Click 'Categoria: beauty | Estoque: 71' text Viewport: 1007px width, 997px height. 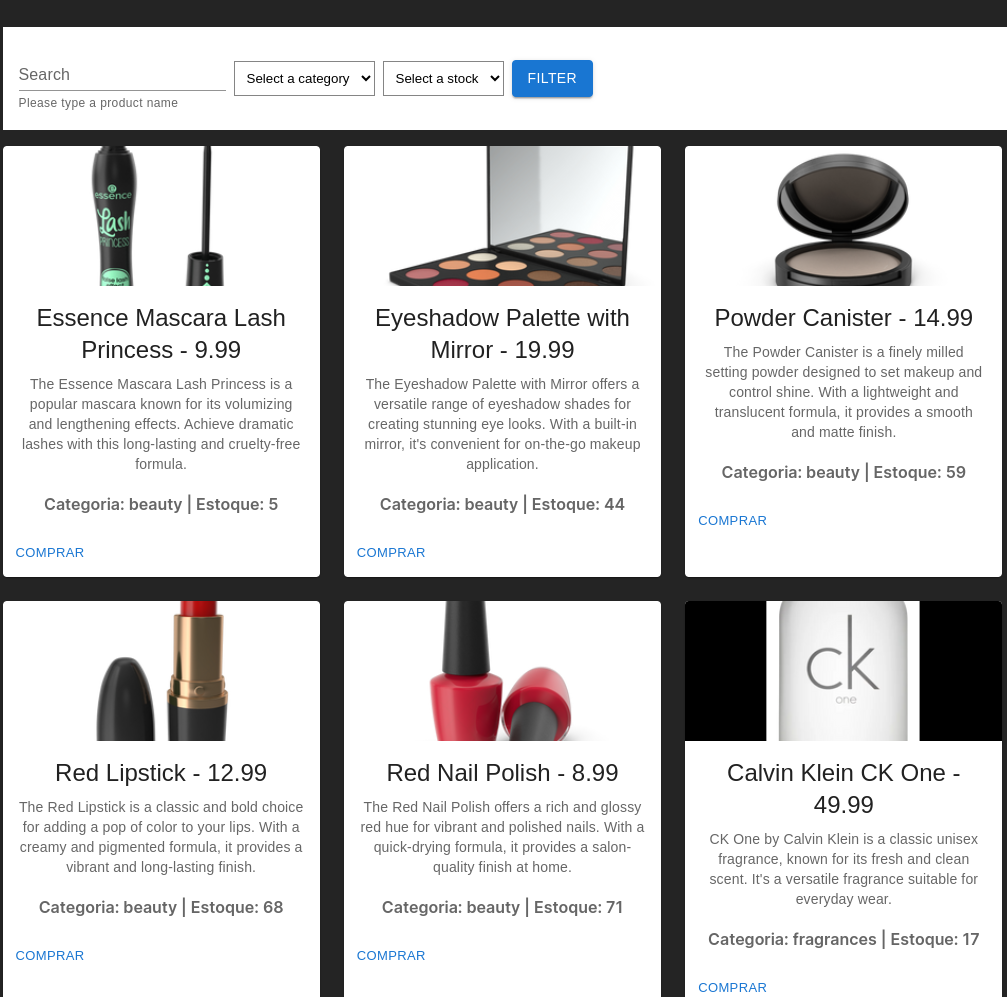tap(502, 907)
